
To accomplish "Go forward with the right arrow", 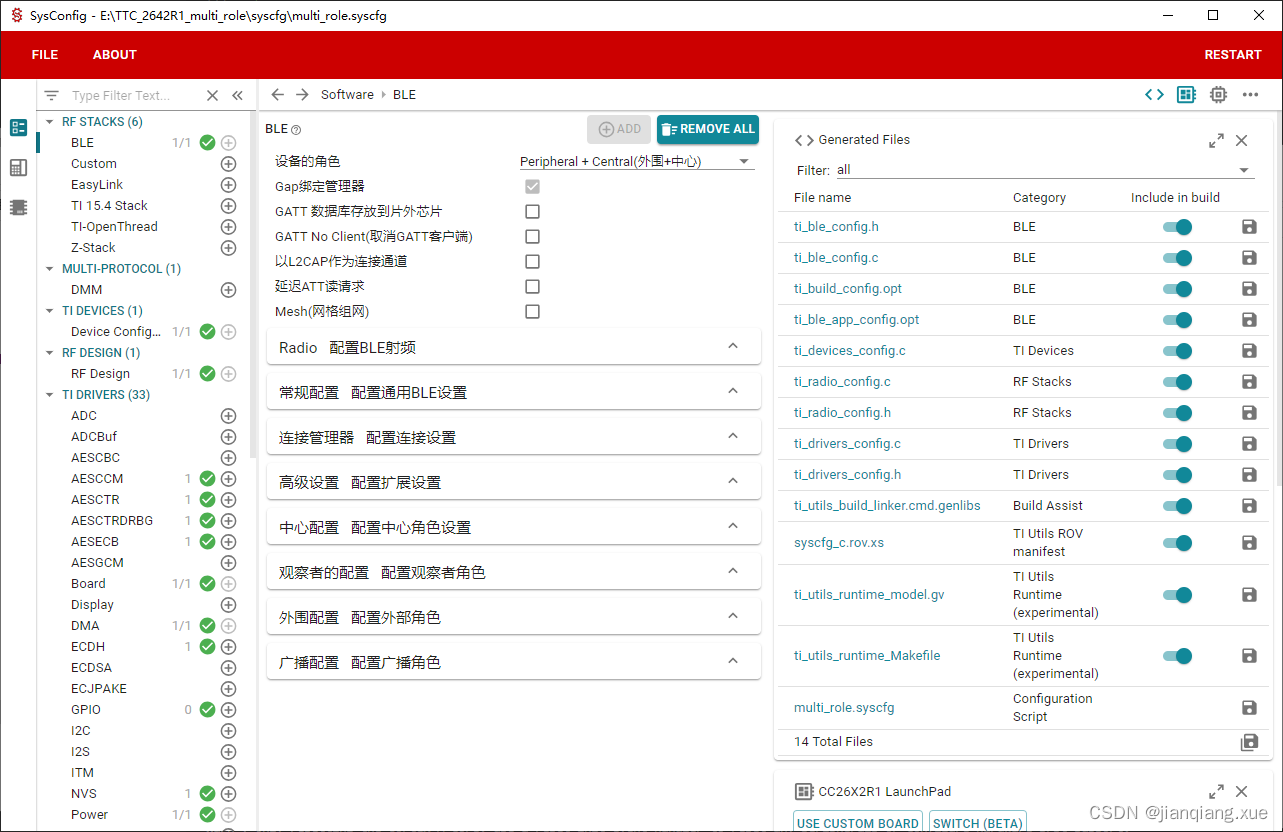I will pyautogui.click(x=302, y=95).
